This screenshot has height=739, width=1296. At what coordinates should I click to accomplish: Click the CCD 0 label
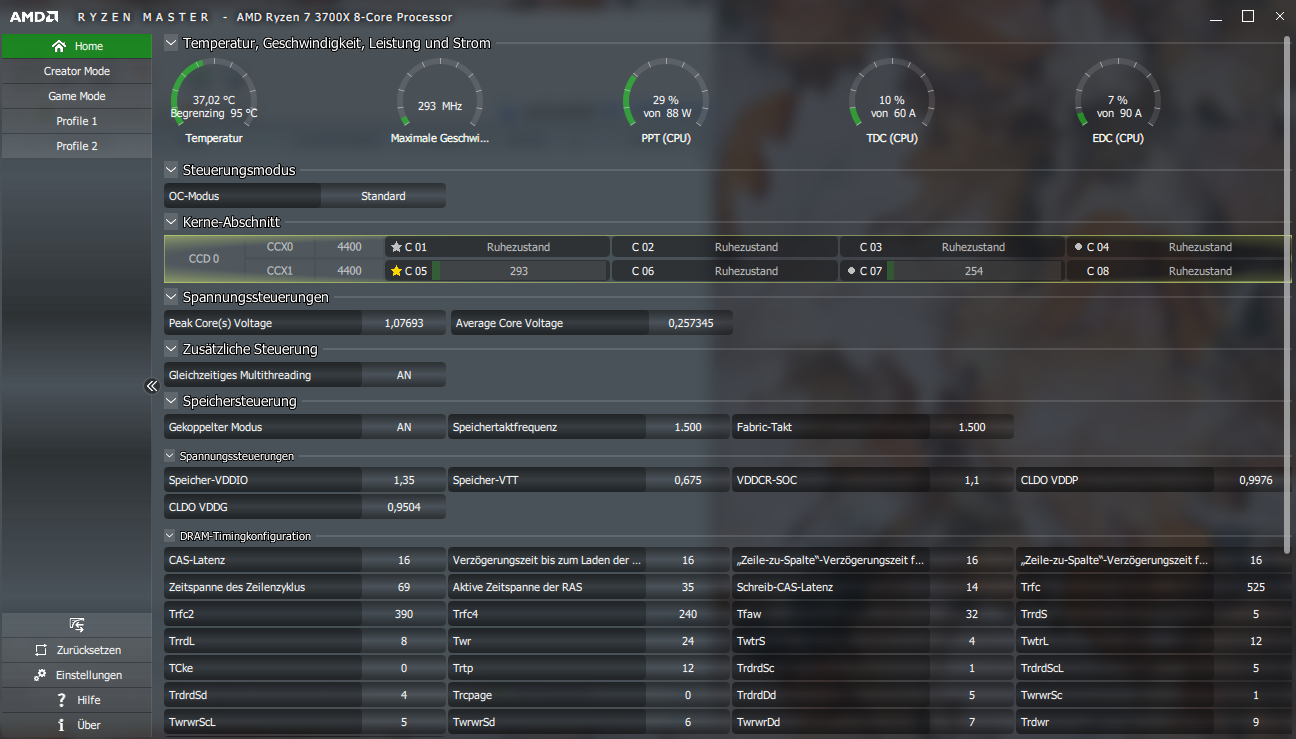click(x=204, y=259)
